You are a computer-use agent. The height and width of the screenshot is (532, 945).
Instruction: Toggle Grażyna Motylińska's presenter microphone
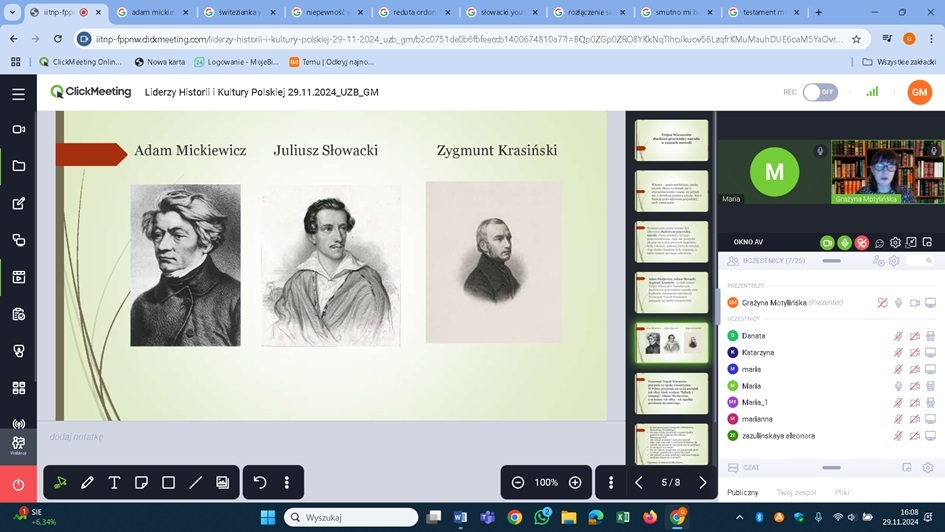898,302
